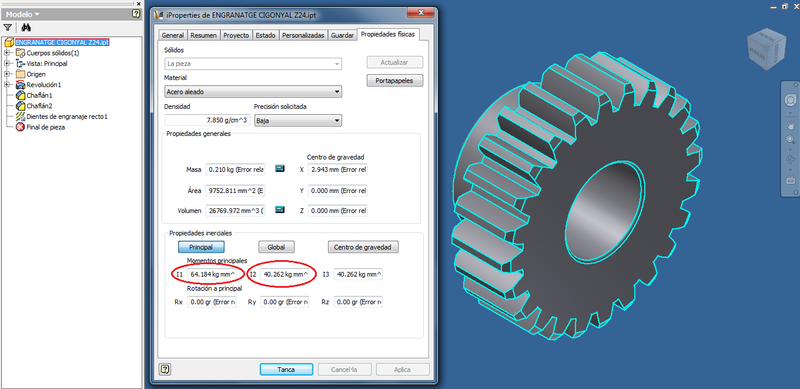Select the Final de pieza text
The height and width of the screenshot is (389, 800).
[x=45, y=128]
